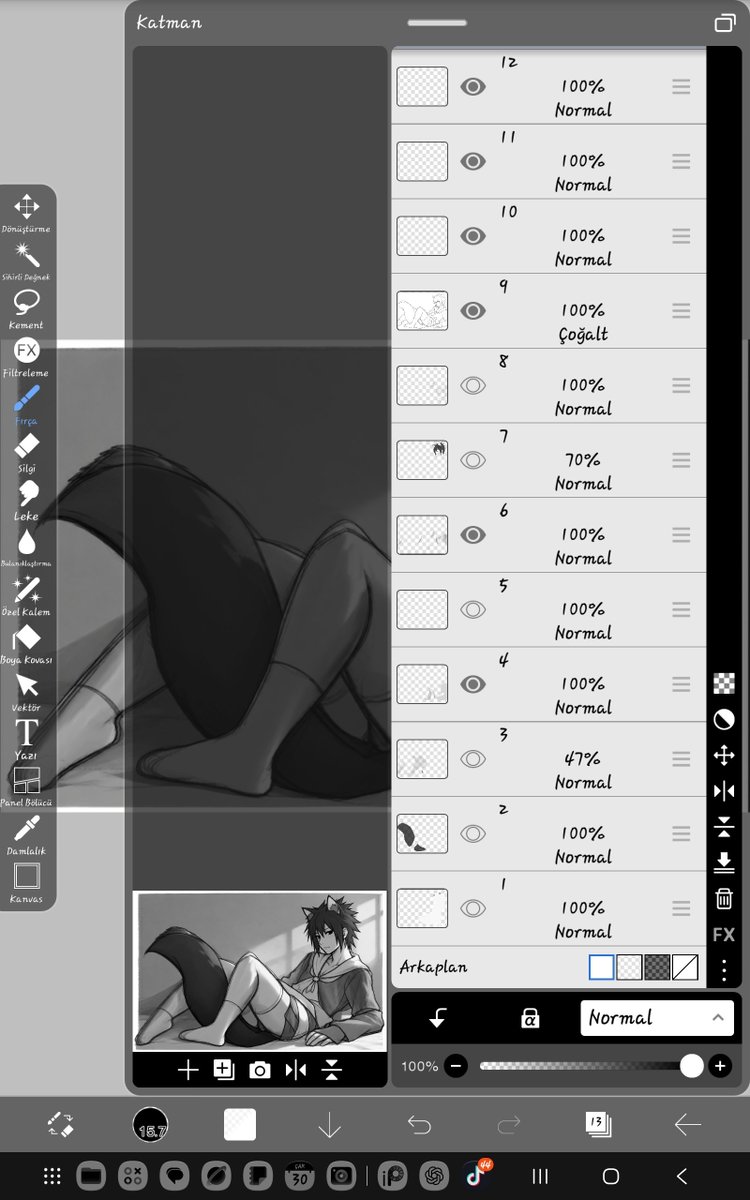
Task: Select layer 2 thumbnail with the tail
Action: 422,833
